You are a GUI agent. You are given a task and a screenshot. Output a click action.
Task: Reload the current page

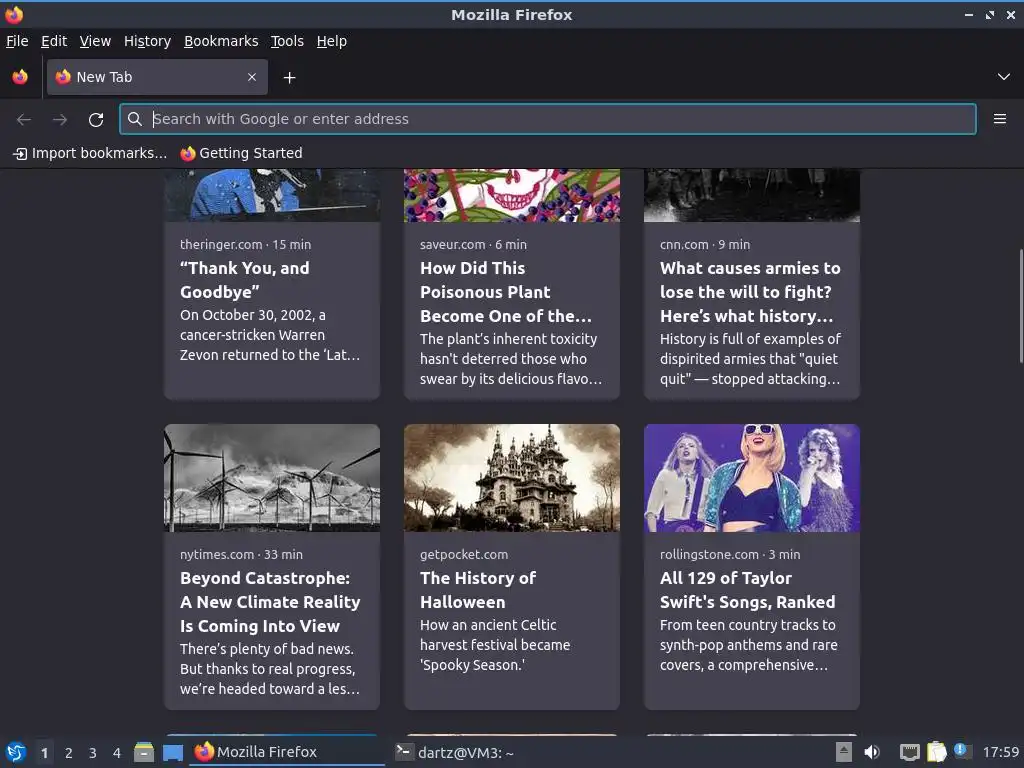pos(96,119)
